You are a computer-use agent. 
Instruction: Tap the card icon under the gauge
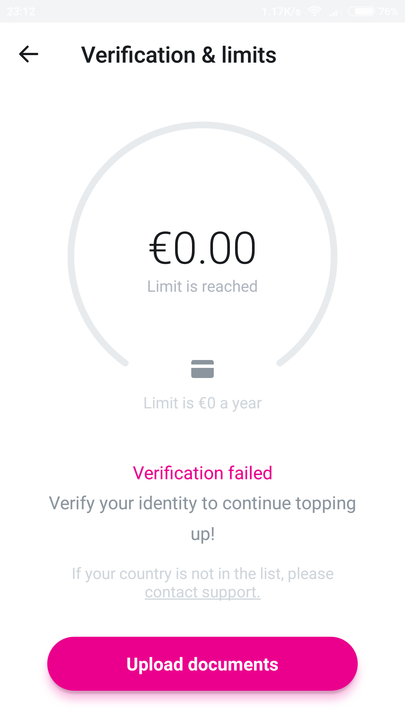click(x=202, y=369)
